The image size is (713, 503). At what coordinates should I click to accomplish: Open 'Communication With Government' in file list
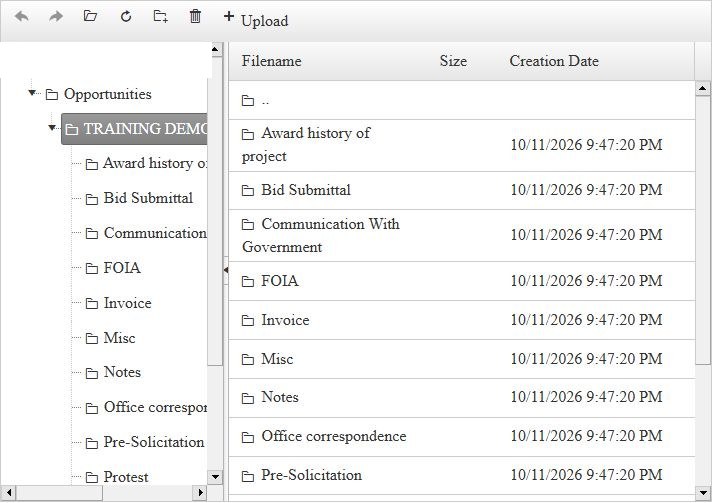(x=462, y=236)
